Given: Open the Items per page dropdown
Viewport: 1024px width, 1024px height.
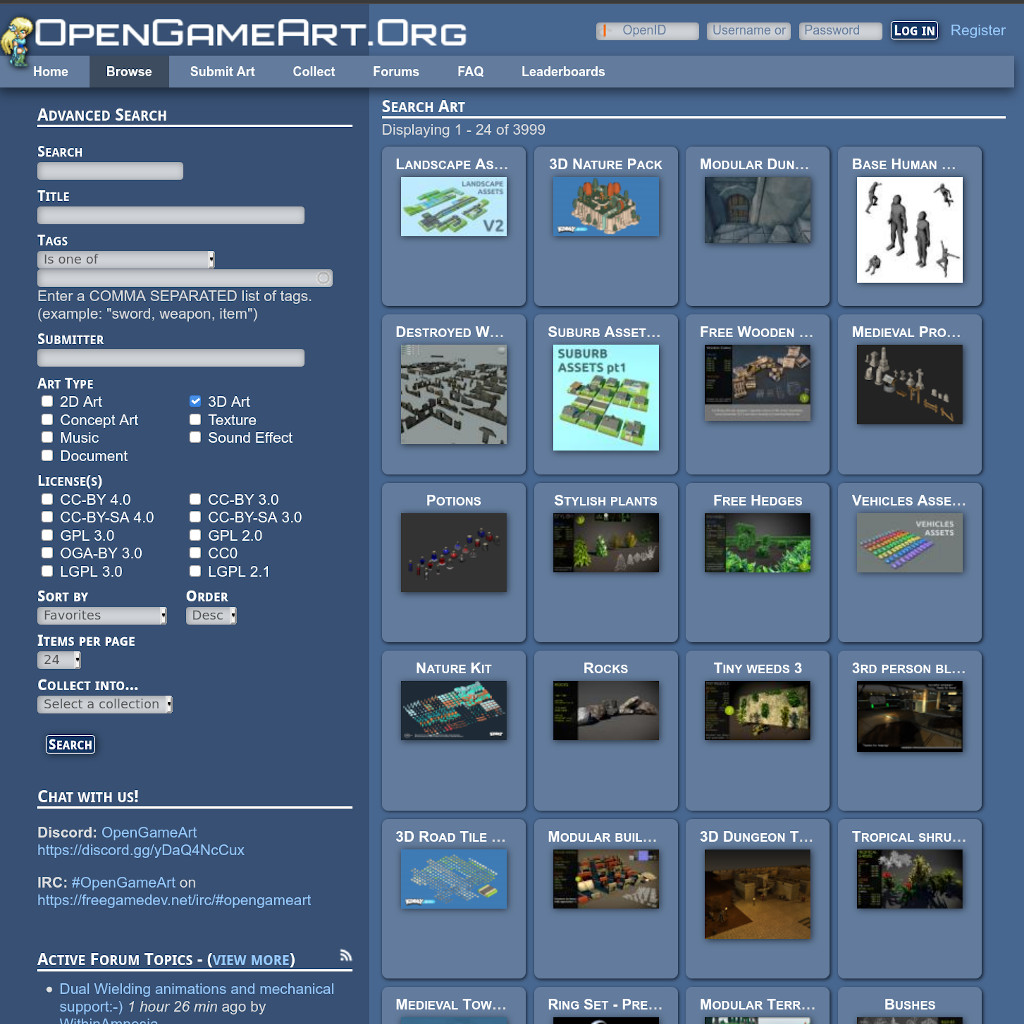Looking at the screenshot, I should click(59, 660).
